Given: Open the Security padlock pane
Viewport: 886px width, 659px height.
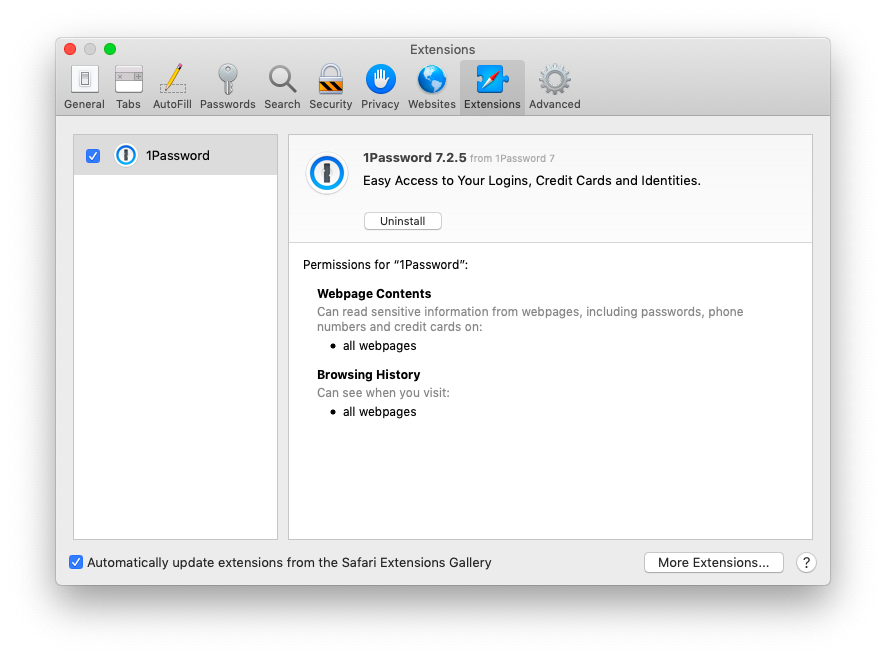Looking at the screenshot, I should [331, 88].
